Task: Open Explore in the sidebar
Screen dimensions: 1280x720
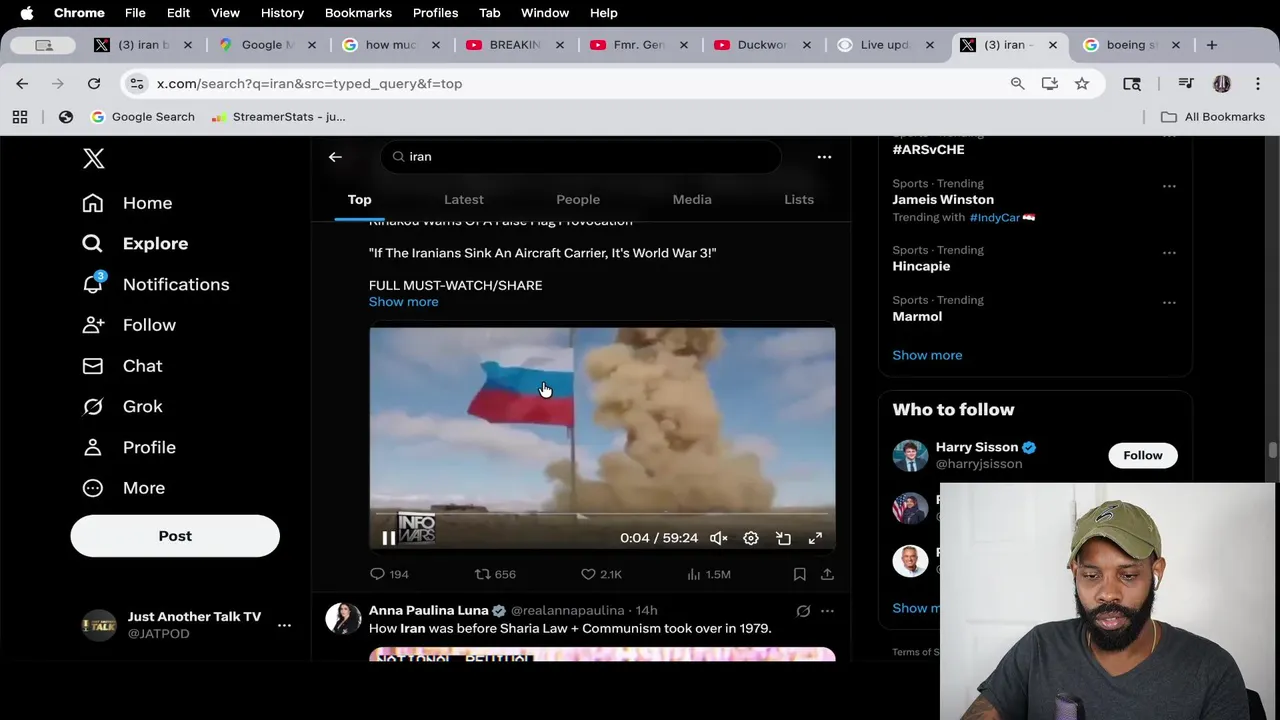Action: (135, 243)
